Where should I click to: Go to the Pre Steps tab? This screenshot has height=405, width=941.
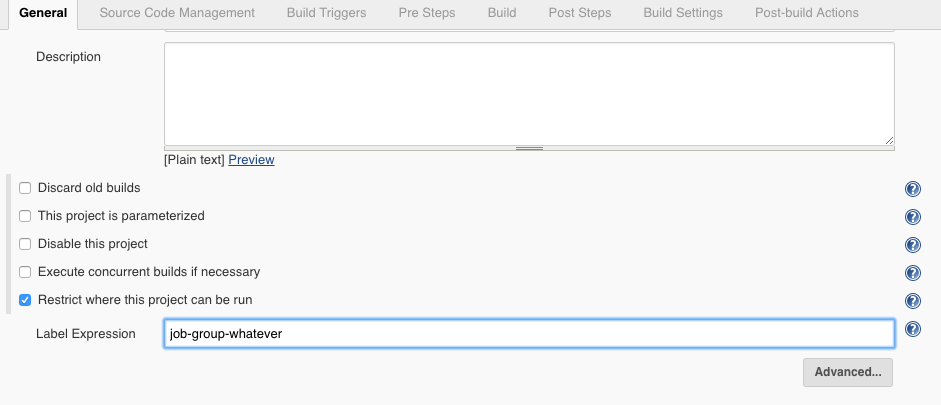[x=426, y=13]
